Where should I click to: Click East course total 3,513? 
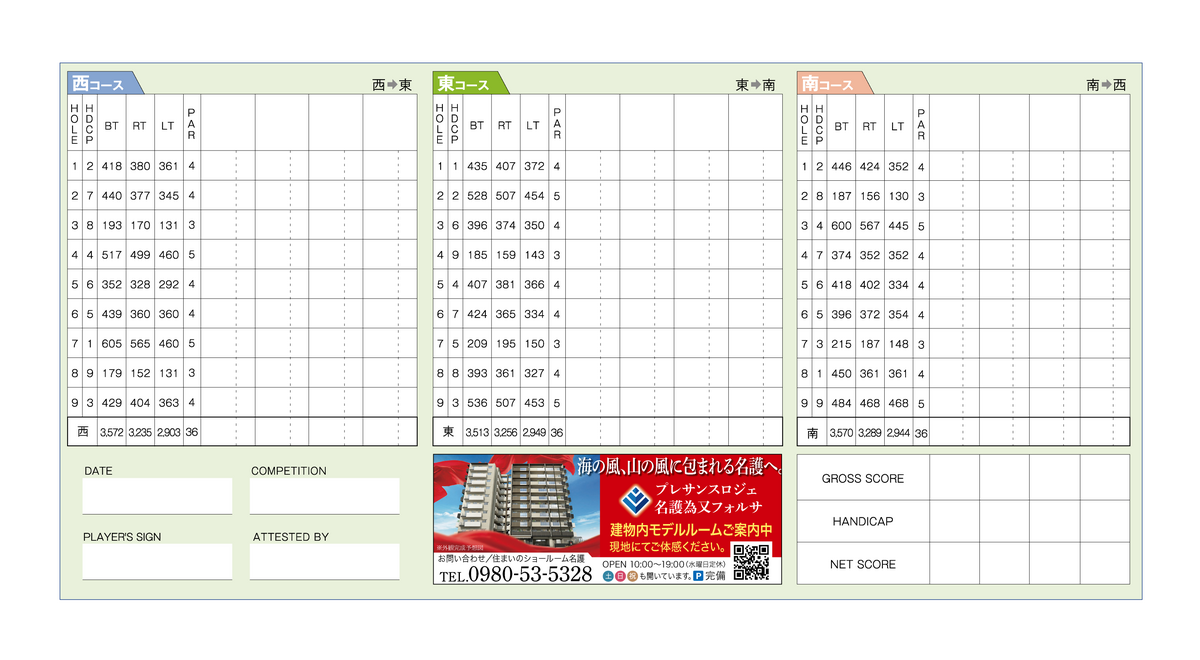click(x=477, y=433)
